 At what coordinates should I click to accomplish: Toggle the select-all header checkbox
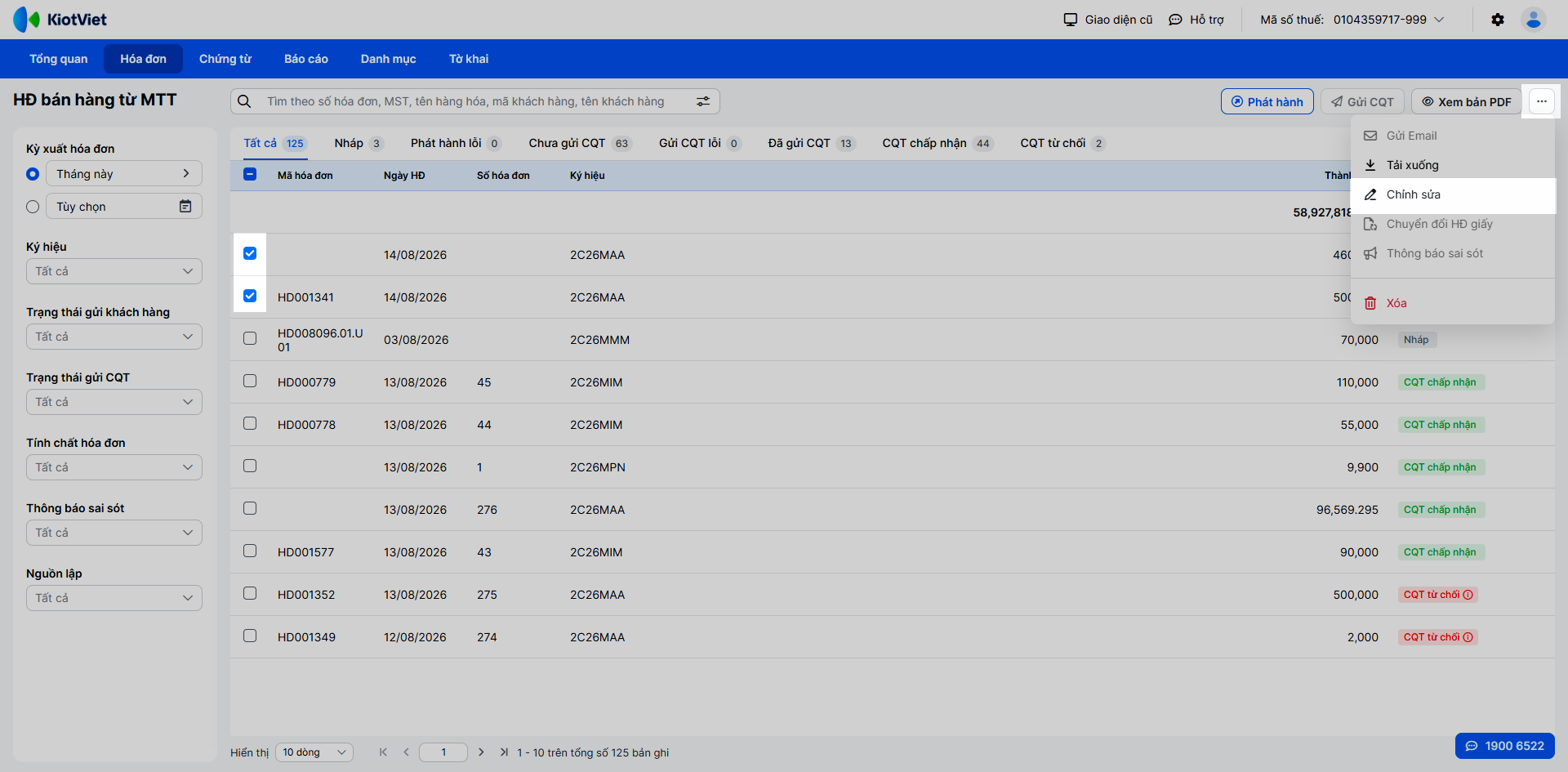pyautogui.click(x=250, y=174)
